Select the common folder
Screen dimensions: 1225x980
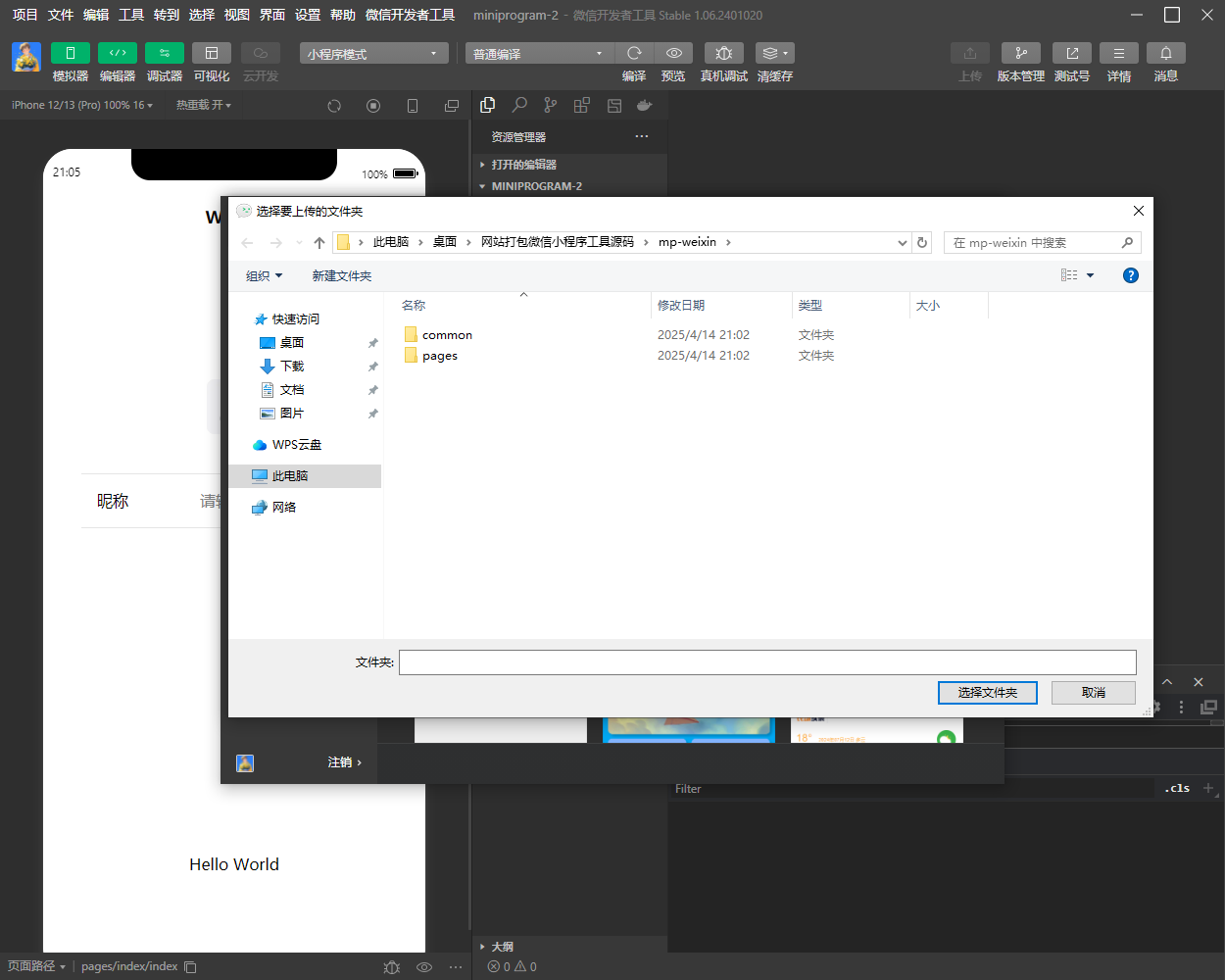[447, 335]
